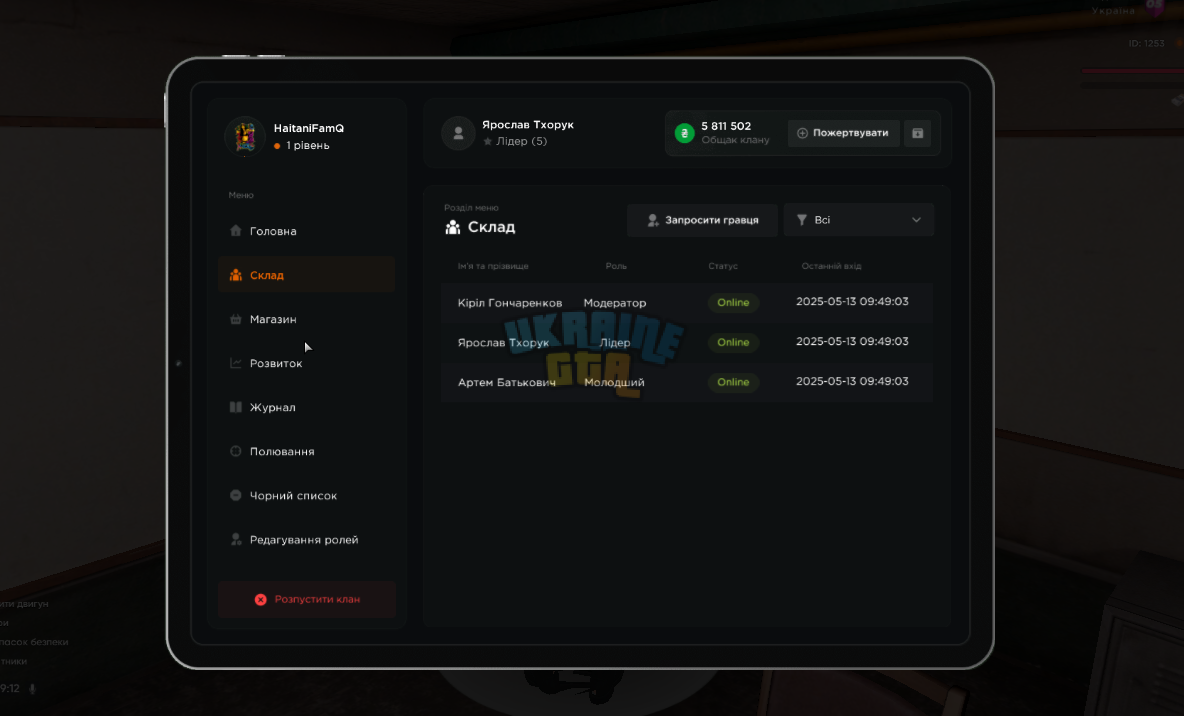Click the Пожертвувати button
The height and width of the screenshot is (716, 1184).
click(843, 133)
